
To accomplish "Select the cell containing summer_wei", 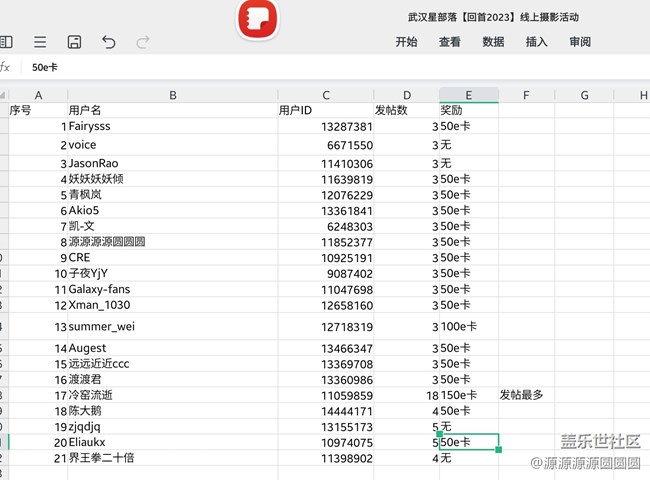I will [x=173, y=327].
